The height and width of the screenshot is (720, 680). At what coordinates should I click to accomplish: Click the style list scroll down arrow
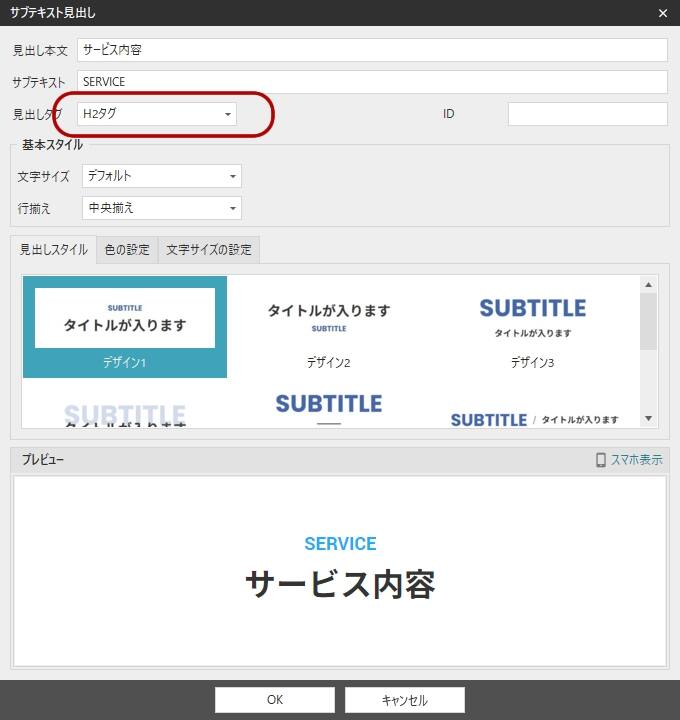(648, 419)
